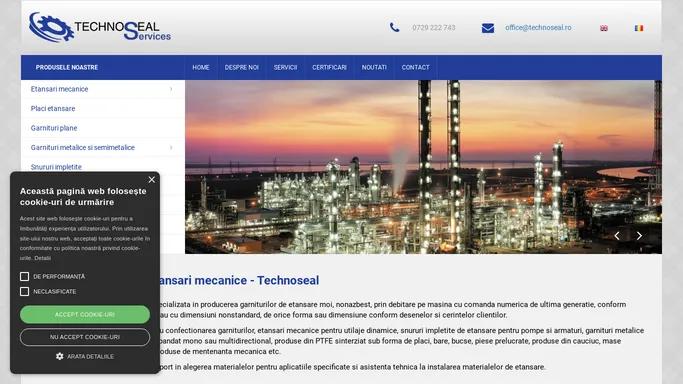Click Nu Accept Cookie-uri button
Image resolution: width=683 pixels, height=384 pixels.
[x=85, y=337]
